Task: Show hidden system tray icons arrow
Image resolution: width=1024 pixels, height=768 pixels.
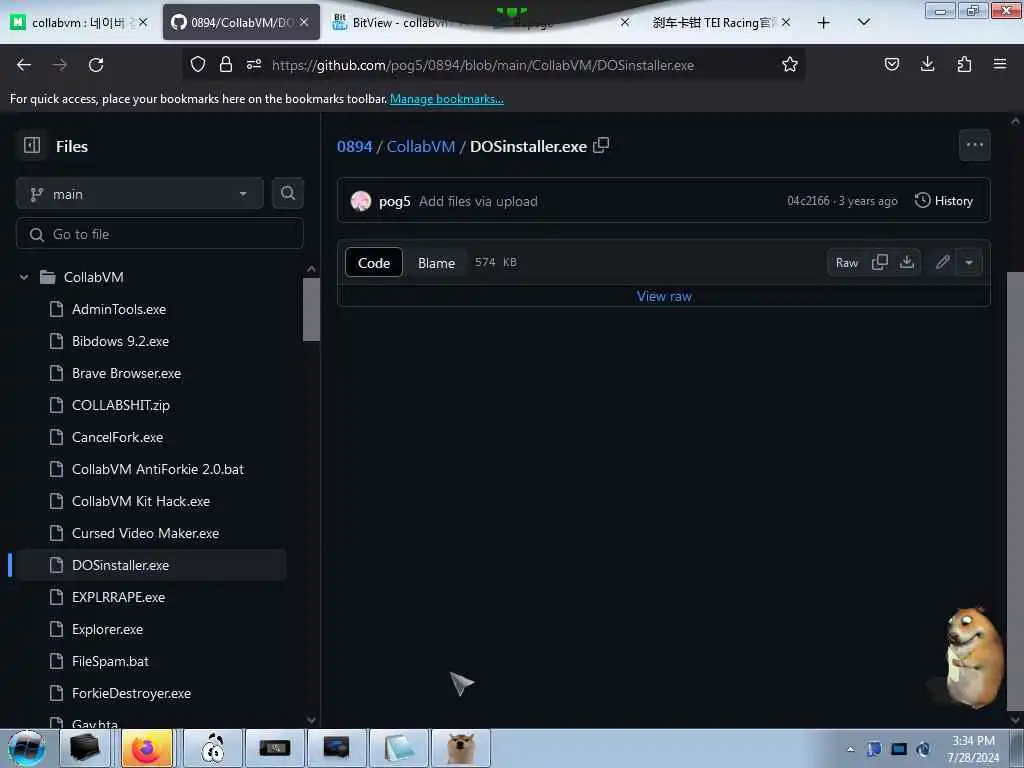Action: pos(850,750)
